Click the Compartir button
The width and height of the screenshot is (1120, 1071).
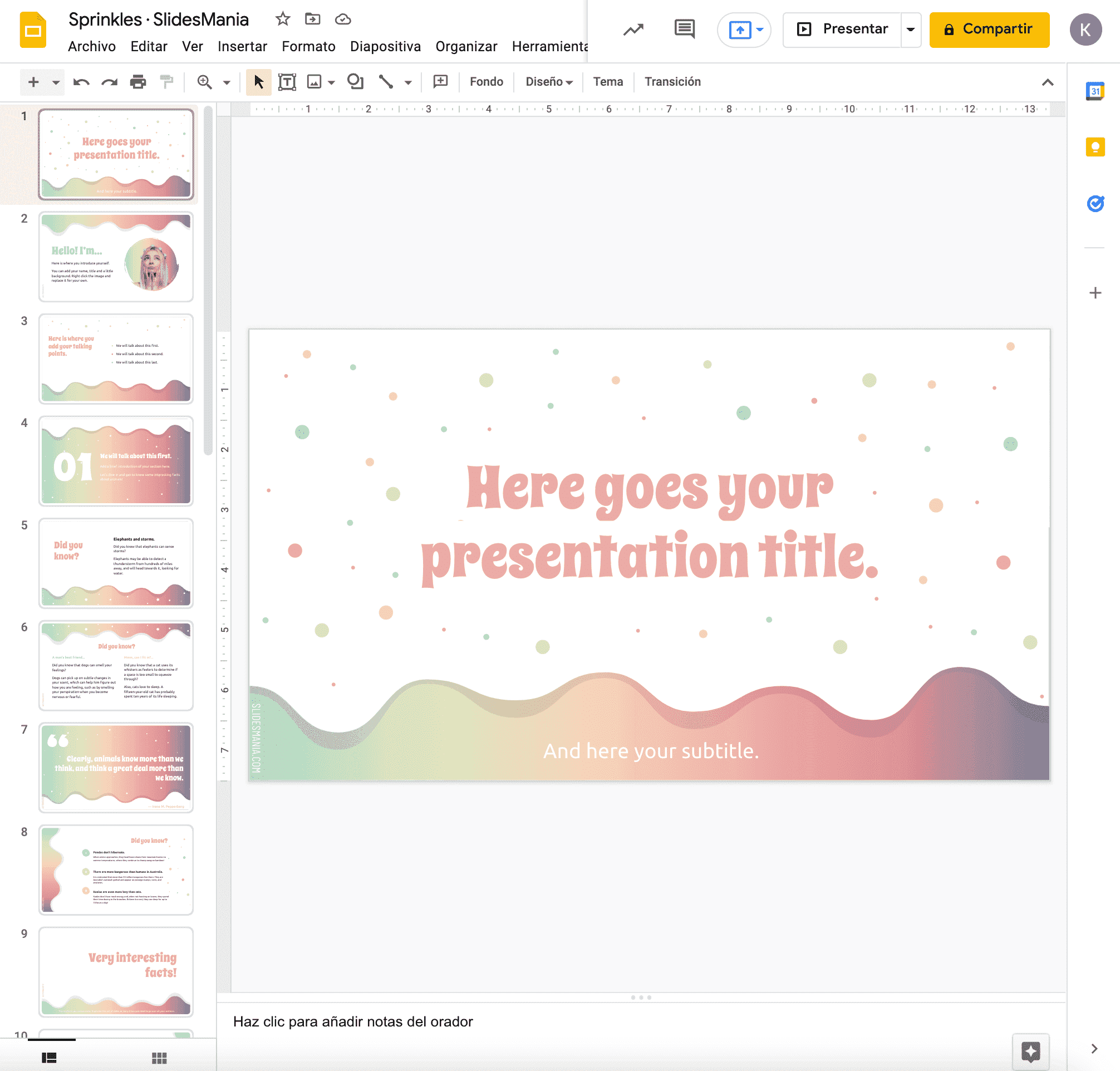pos(989,28)
